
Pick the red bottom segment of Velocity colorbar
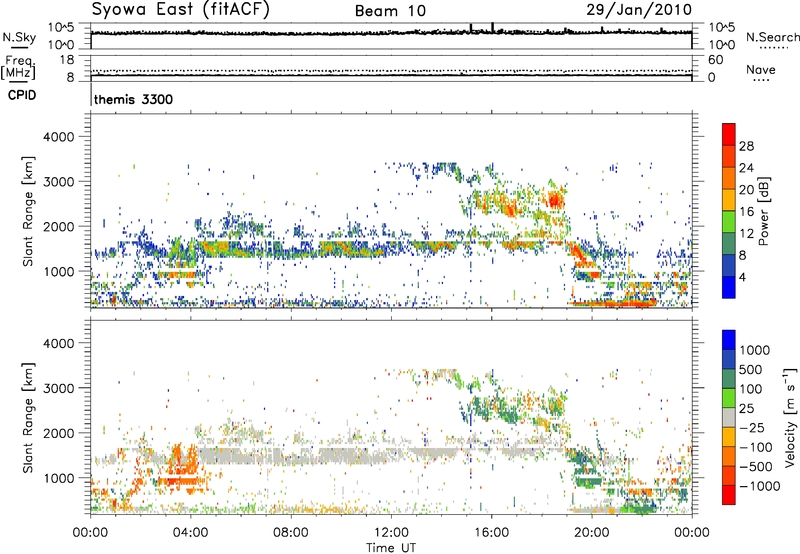point(729,495)
